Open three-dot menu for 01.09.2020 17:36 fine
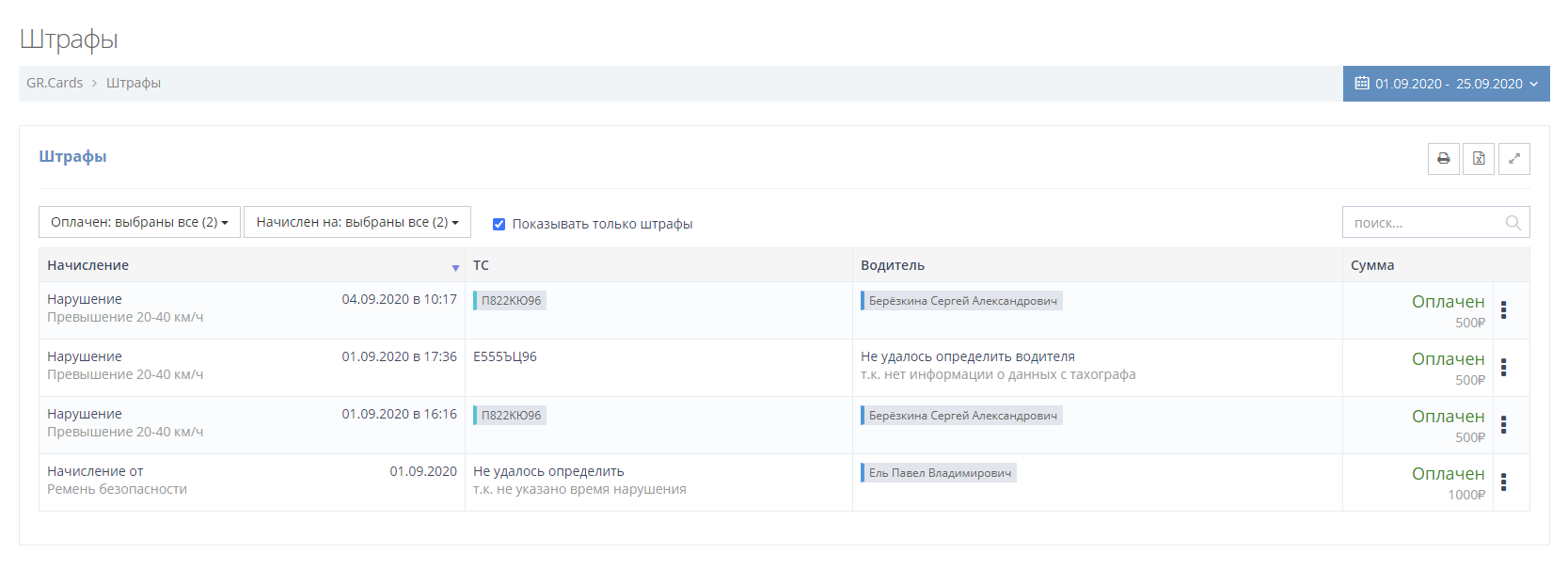This screenshot has width=1568, height=569. pyautogui.click(x=1503, y=368)
